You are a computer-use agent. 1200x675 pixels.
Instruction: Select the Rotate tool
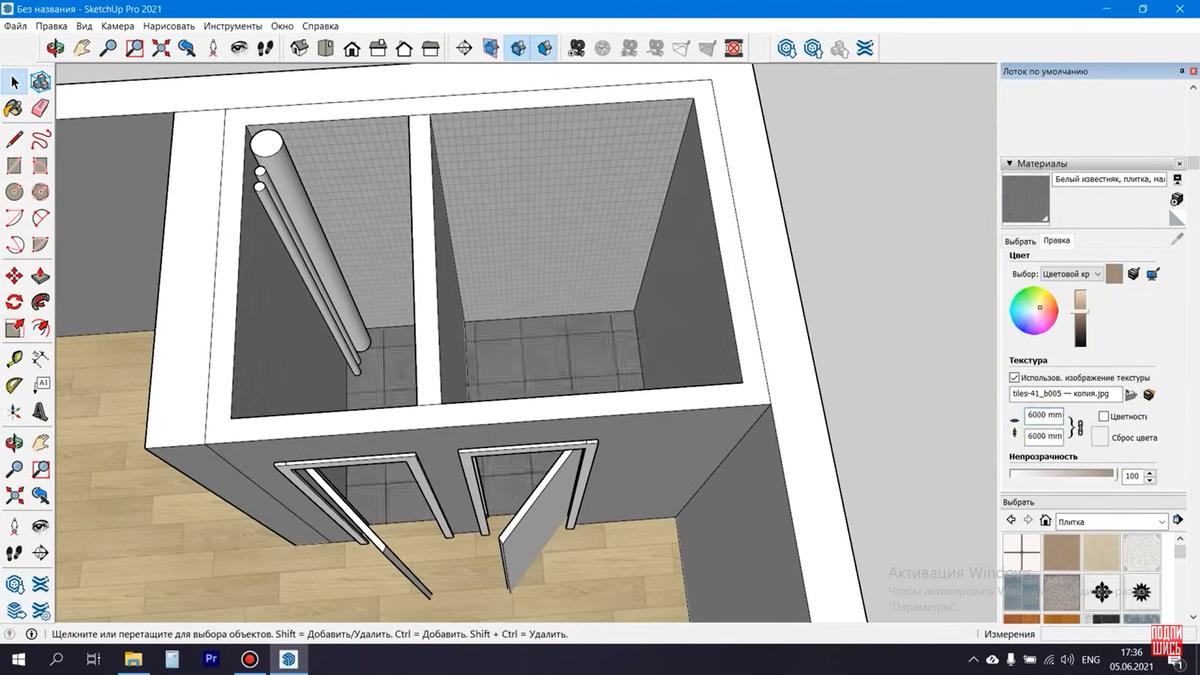tap(14, 302)
